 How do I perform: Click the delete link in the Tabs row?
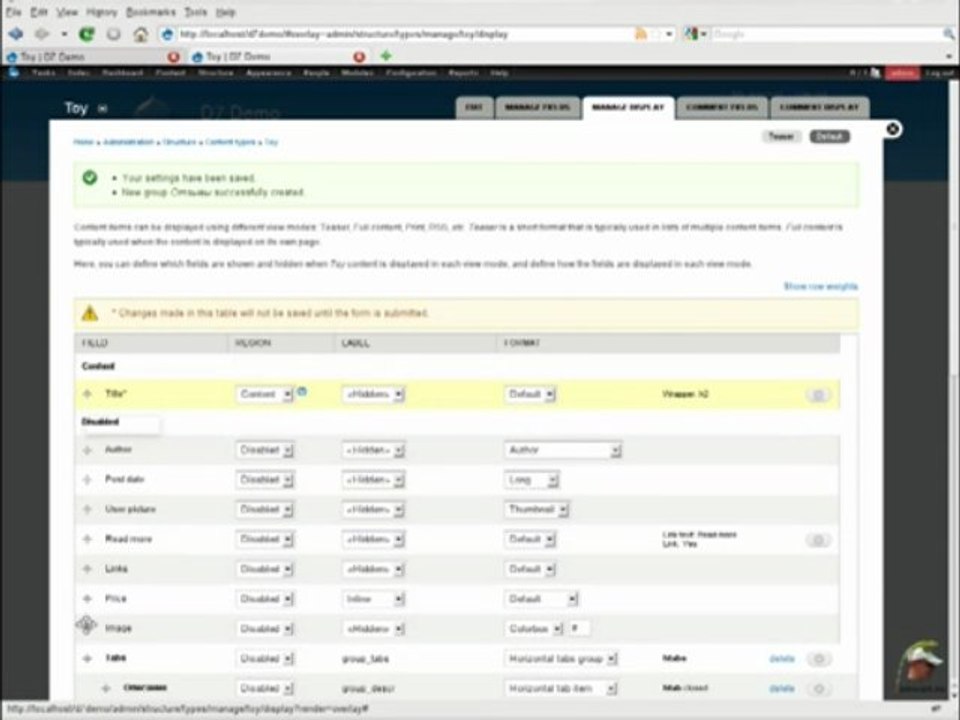(x=782, y=659)
